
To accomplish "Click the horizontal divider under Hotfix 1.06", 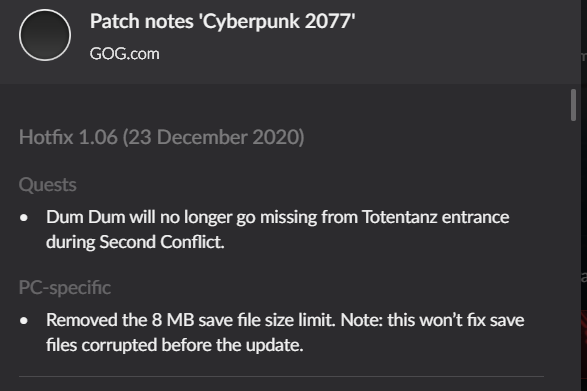I will pyautogui.click(x=281, y=376).
